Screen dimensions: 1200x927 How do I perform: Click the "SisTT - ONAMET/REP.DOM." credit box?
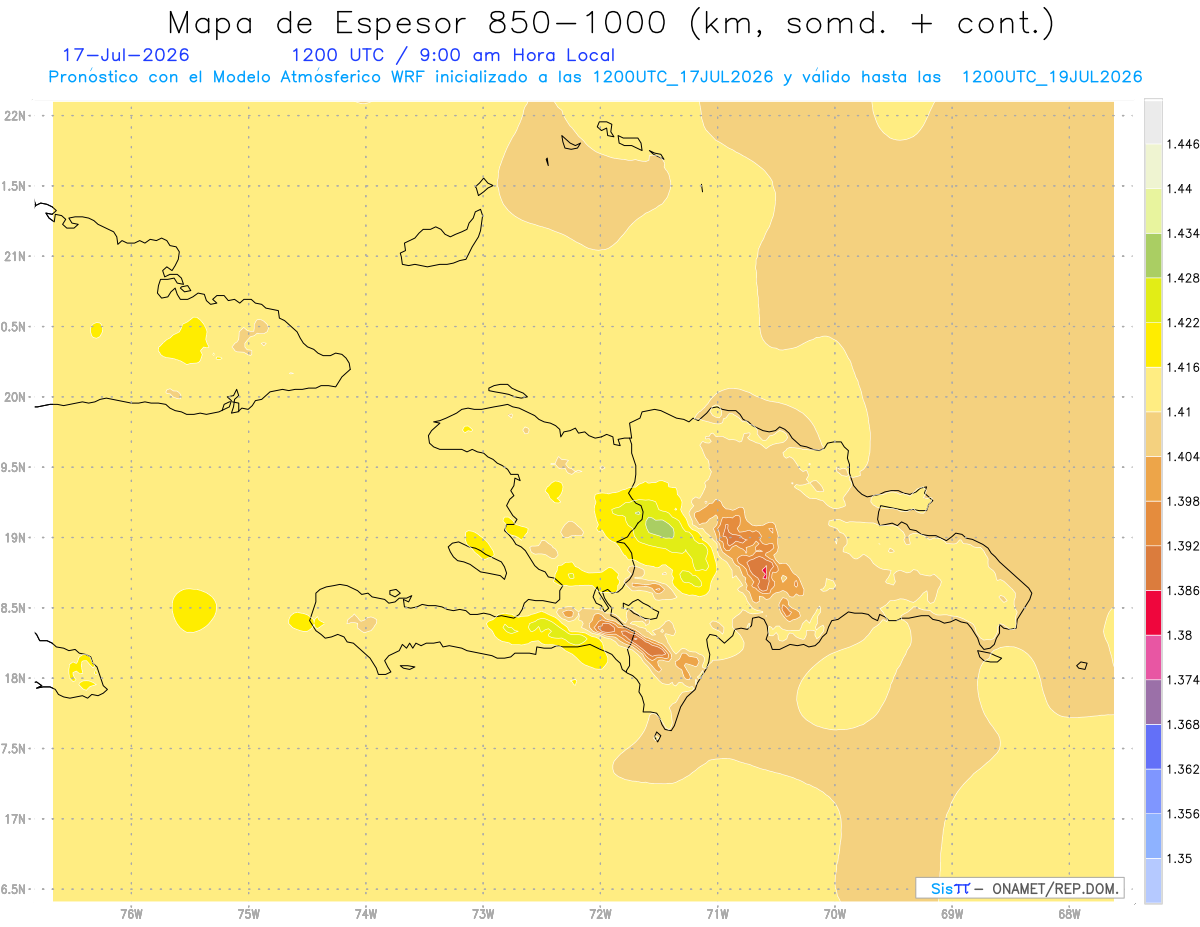[1020, 888]
